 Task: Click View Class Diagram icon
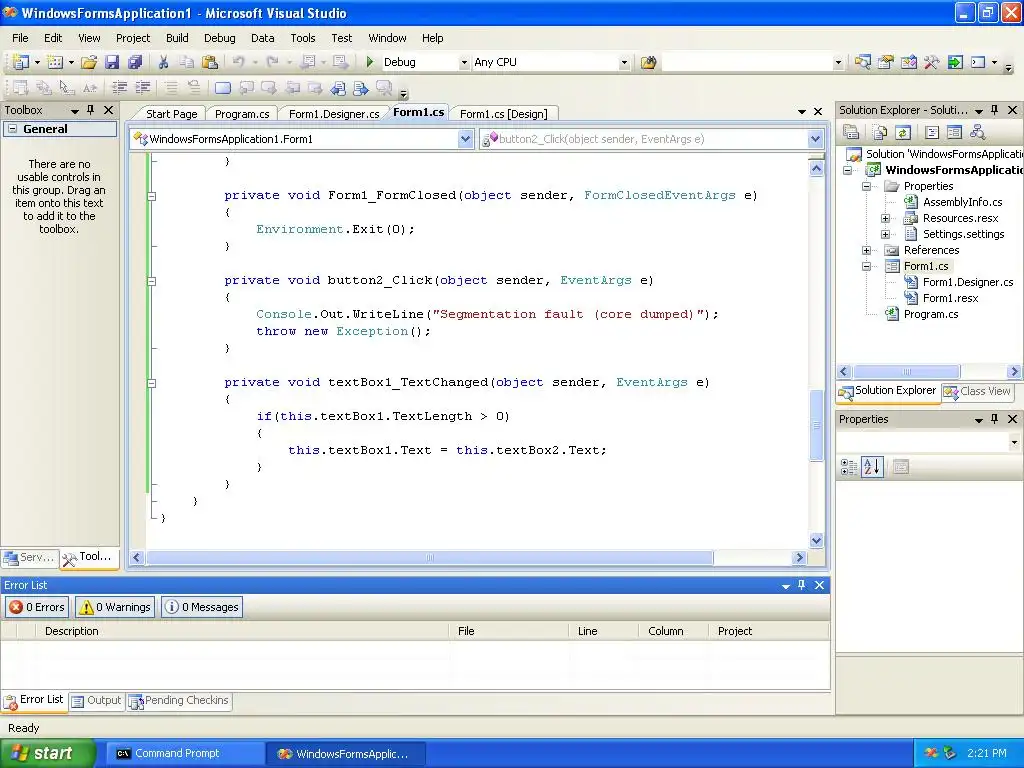978,133
